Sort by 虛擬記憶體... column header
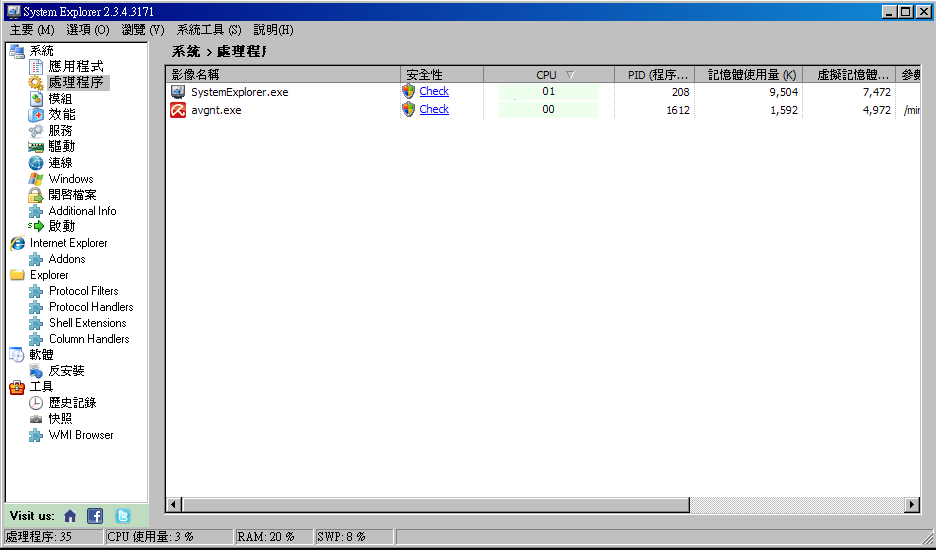Viewport: 936px width, 550px height. [849, 75]
